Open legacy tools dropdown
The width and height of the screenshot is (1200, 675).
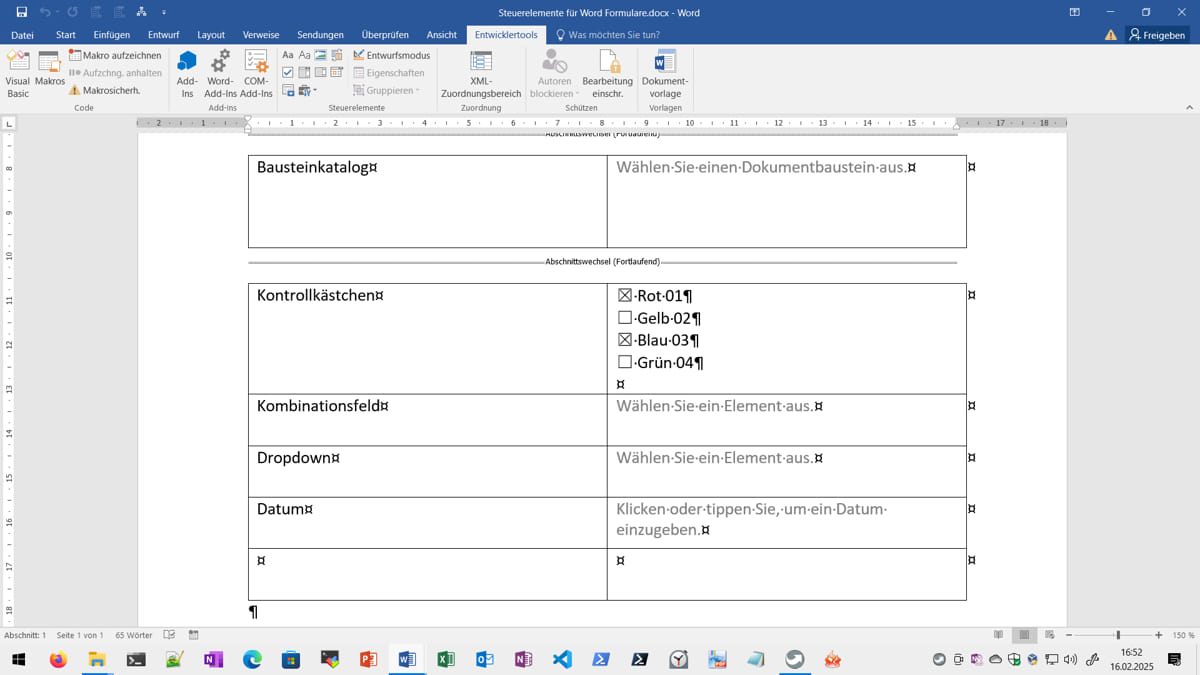coord(307,90)
